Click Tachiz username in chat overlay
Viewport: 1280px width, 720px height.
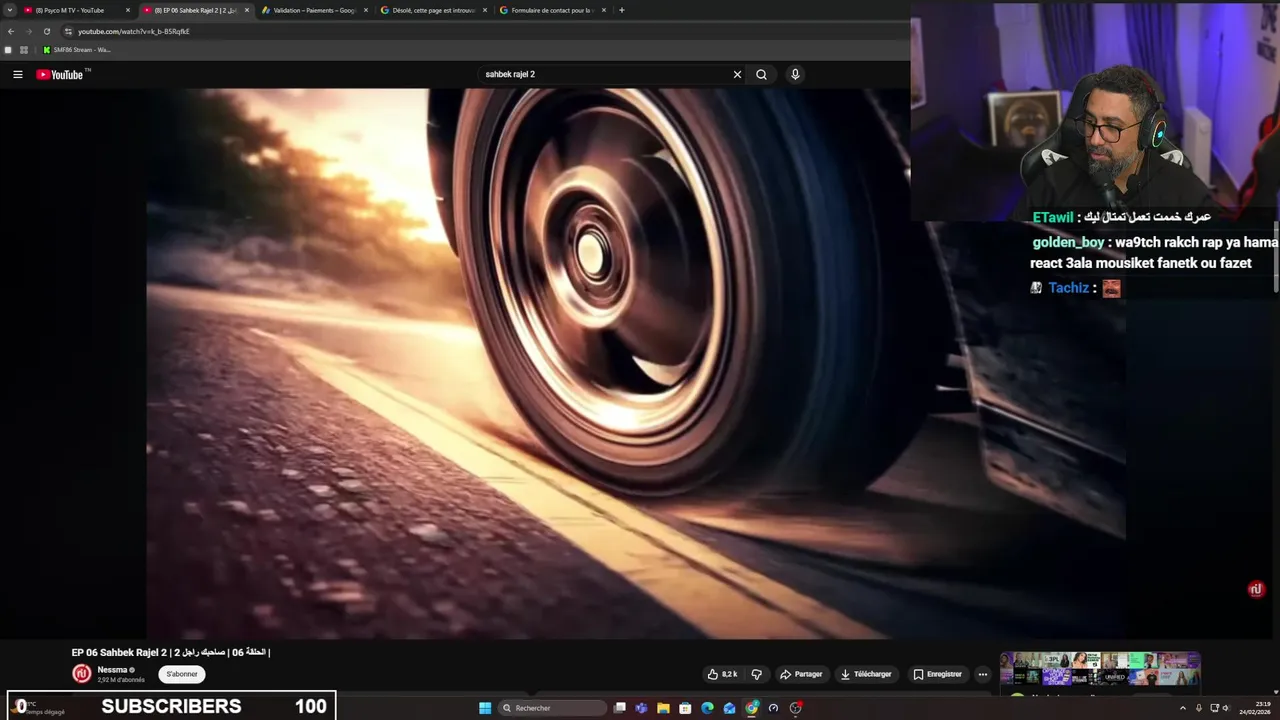click(1068, 288)
